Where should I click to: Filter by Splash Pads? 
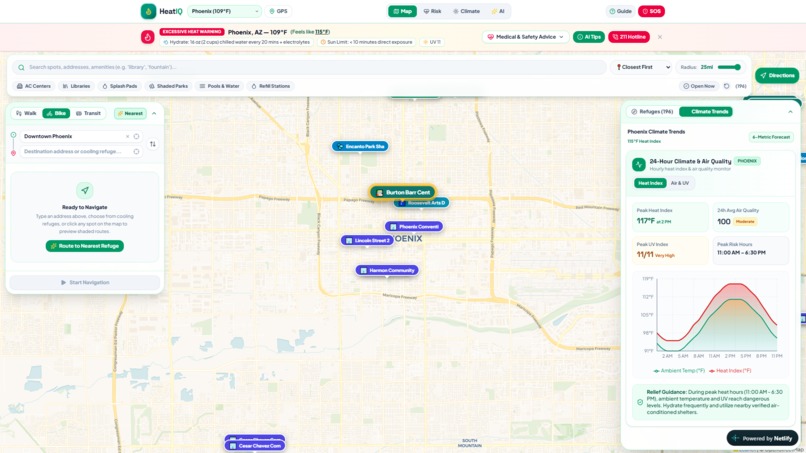tap(120, 86)
